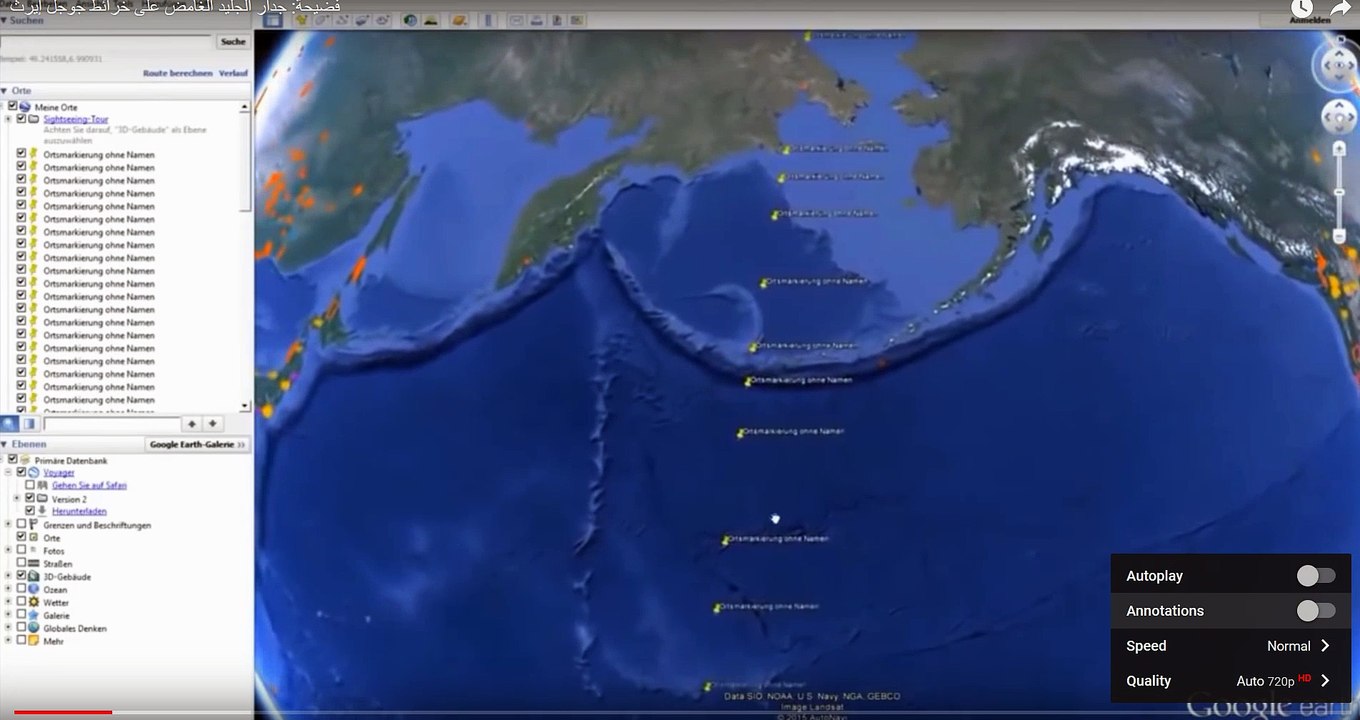1360x720 pixels.
Task: Open the Quality submenu
Action: pyautogui.click(x=1231, y=681)
